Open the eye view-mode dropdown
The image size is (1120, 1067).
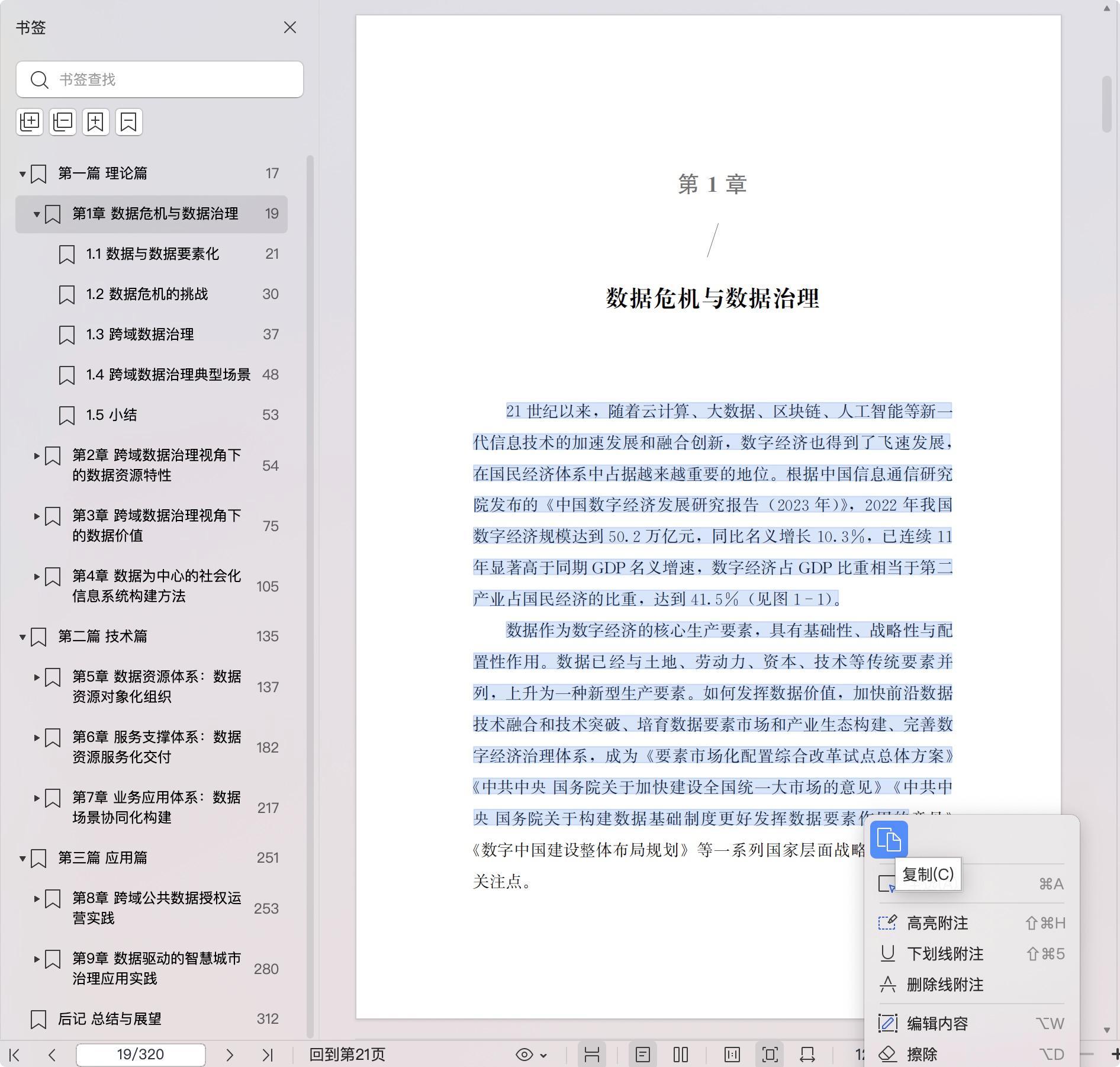point(531,1055)
